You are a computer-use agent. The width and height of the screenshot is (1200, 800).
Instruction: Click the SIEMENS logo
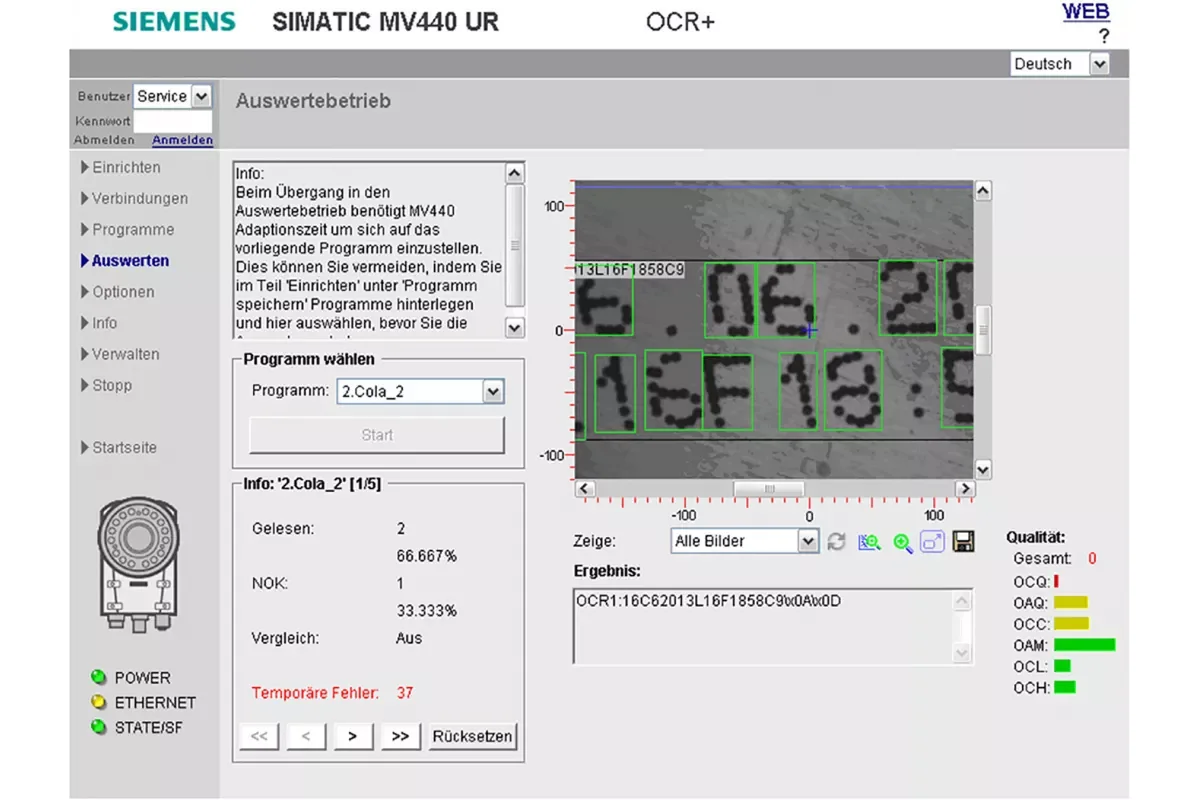(x=174, y=22)
